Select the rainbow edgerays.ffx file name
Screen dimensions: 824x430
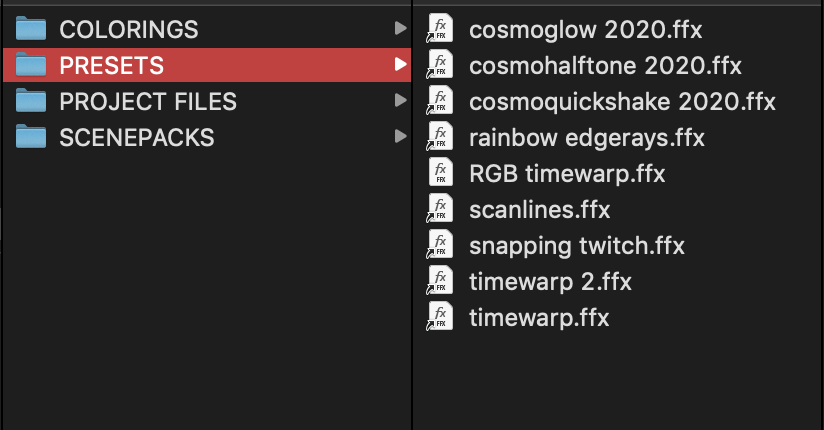click(x=587, y=138)
